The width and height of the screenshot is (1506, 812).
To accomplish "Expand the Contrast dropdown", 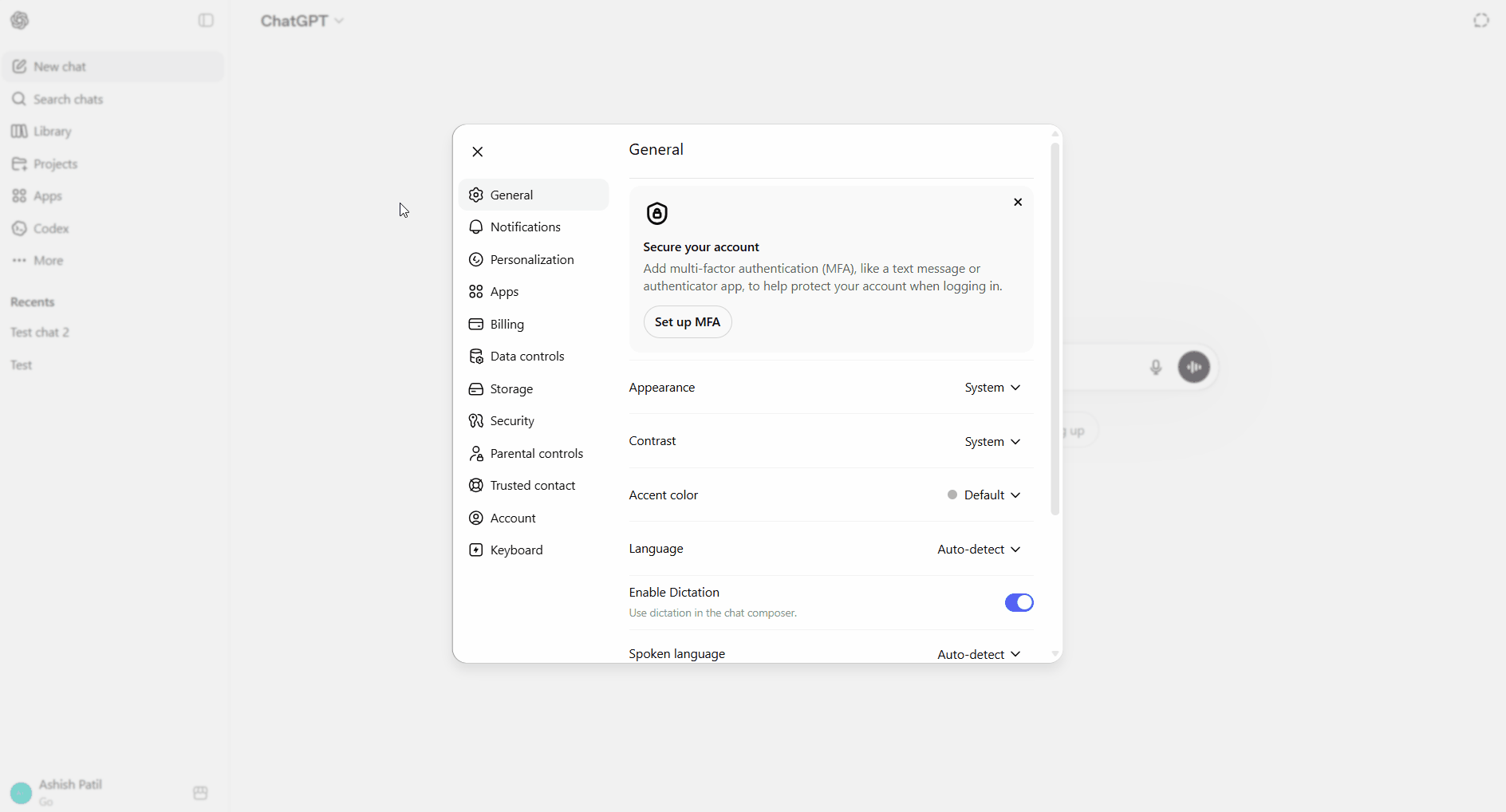I will pos(992,442).
